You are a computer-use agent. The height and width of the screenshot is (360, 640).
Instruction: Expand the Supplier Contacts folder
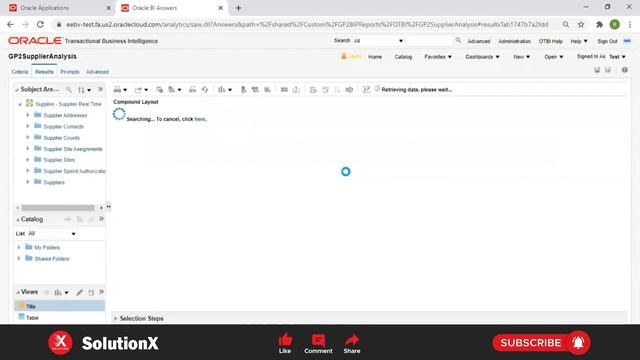[28, 126]
